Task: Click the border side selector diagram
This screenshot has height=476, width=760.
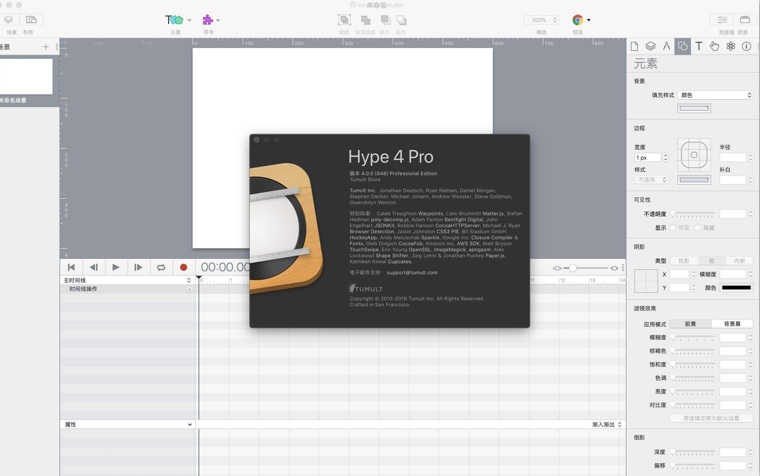Action: click(x=694, y=155)
